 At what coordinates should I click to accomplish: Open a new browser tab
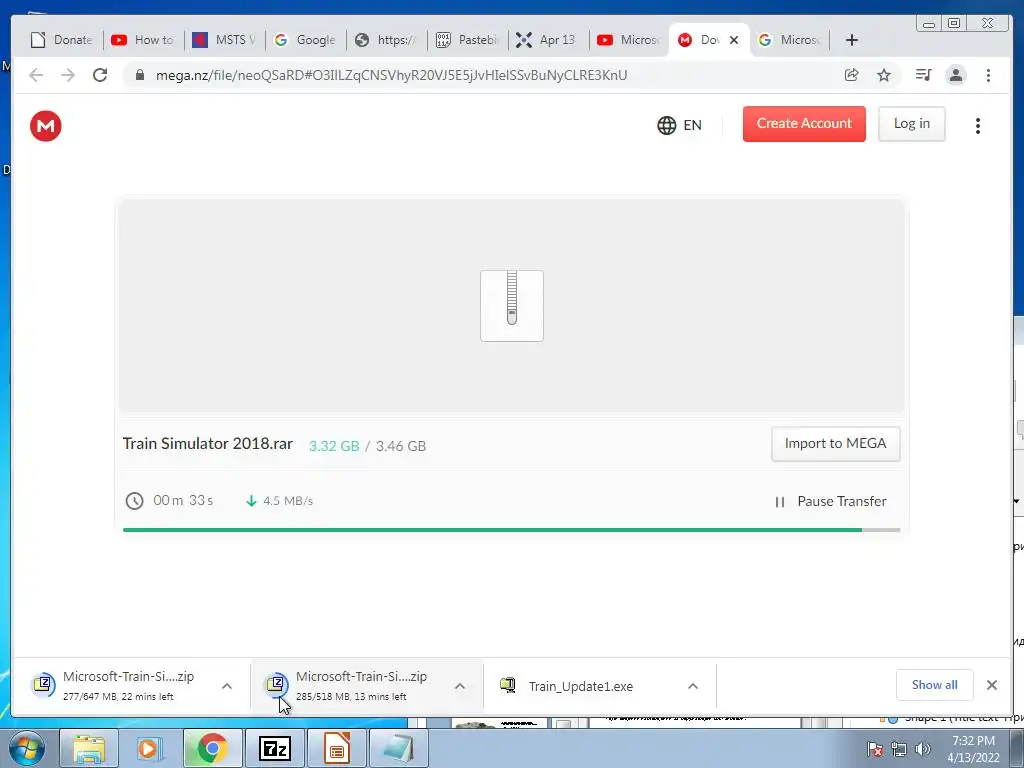852,40
